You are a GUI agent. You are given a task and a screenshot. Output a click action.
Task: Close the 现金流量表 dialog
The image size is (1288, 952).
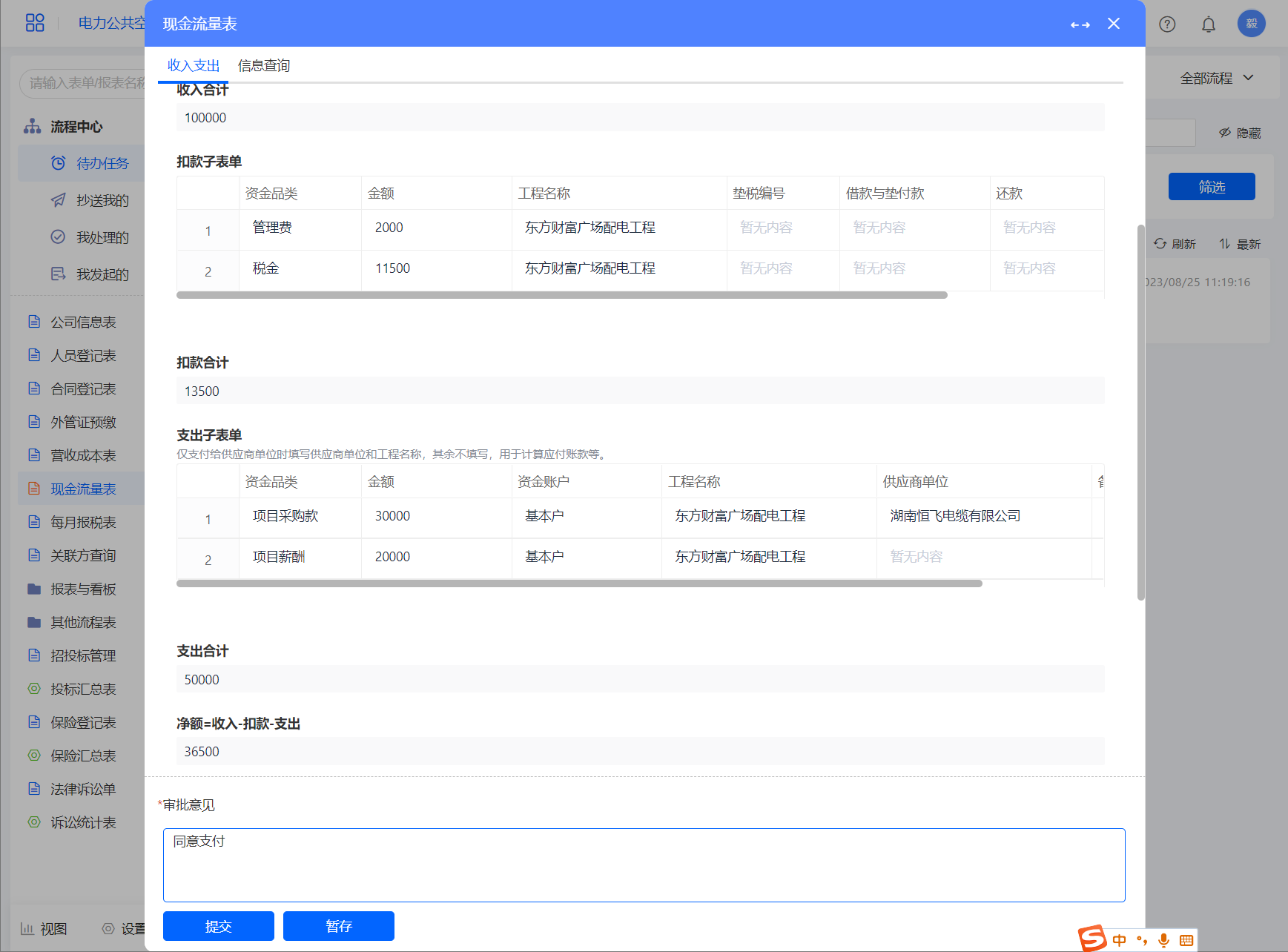[x=1114, y=24]
